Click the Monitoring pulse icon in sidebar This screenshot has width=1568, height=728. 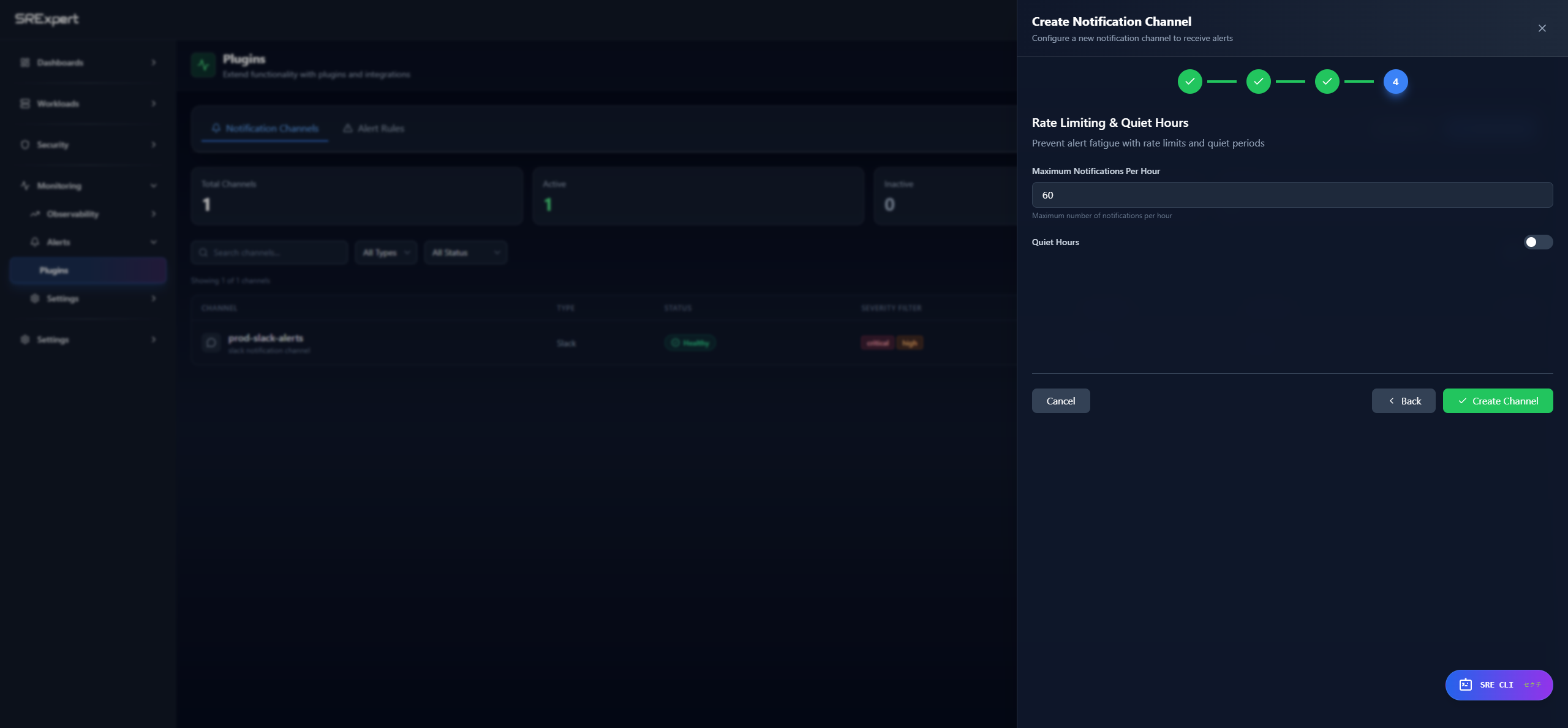click(x=24, y=185)
